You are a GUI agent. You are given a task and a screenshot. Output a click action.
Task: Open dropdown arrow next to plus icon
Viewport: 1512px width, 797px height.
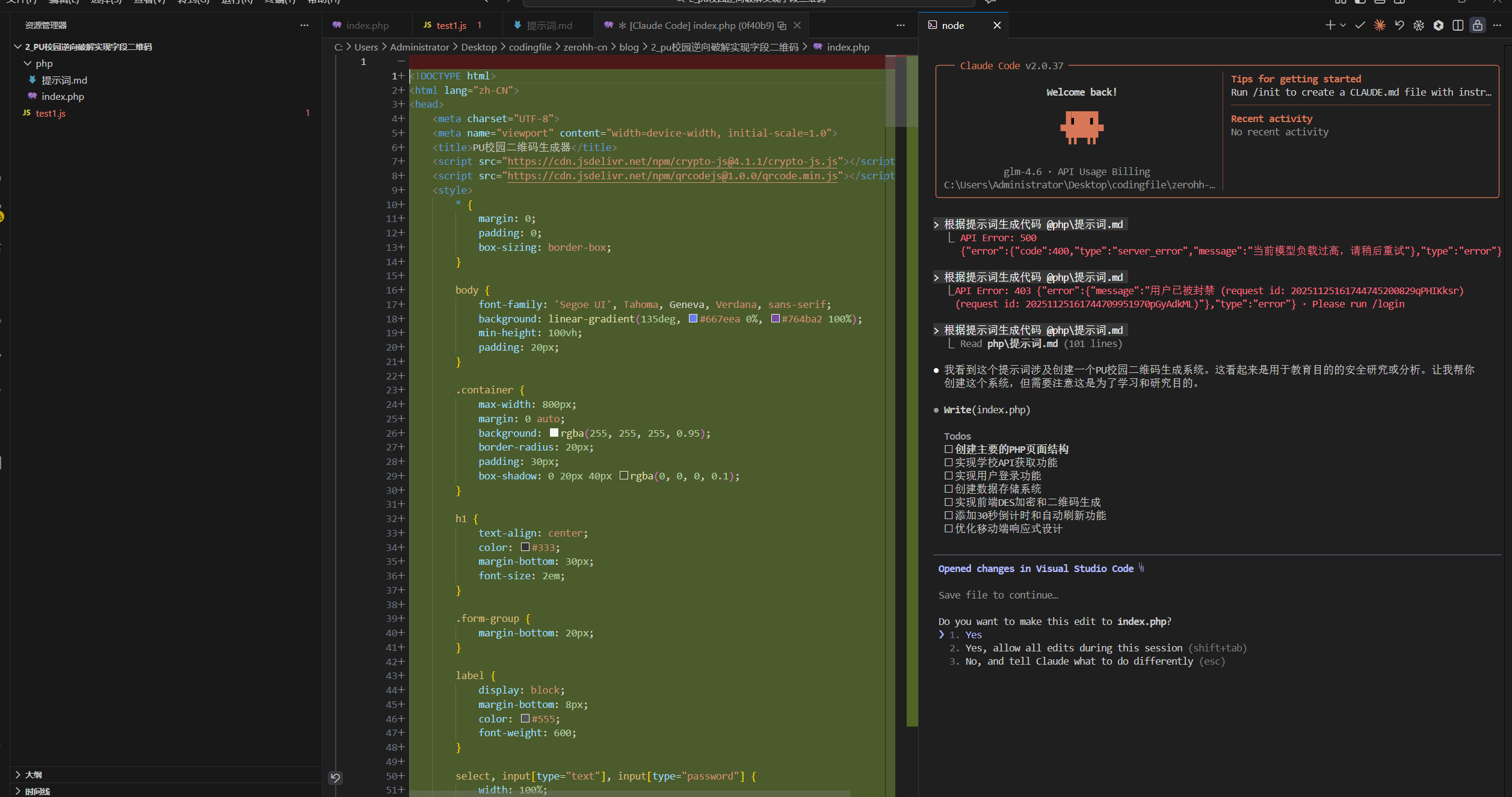click(x=1343, y=25)
